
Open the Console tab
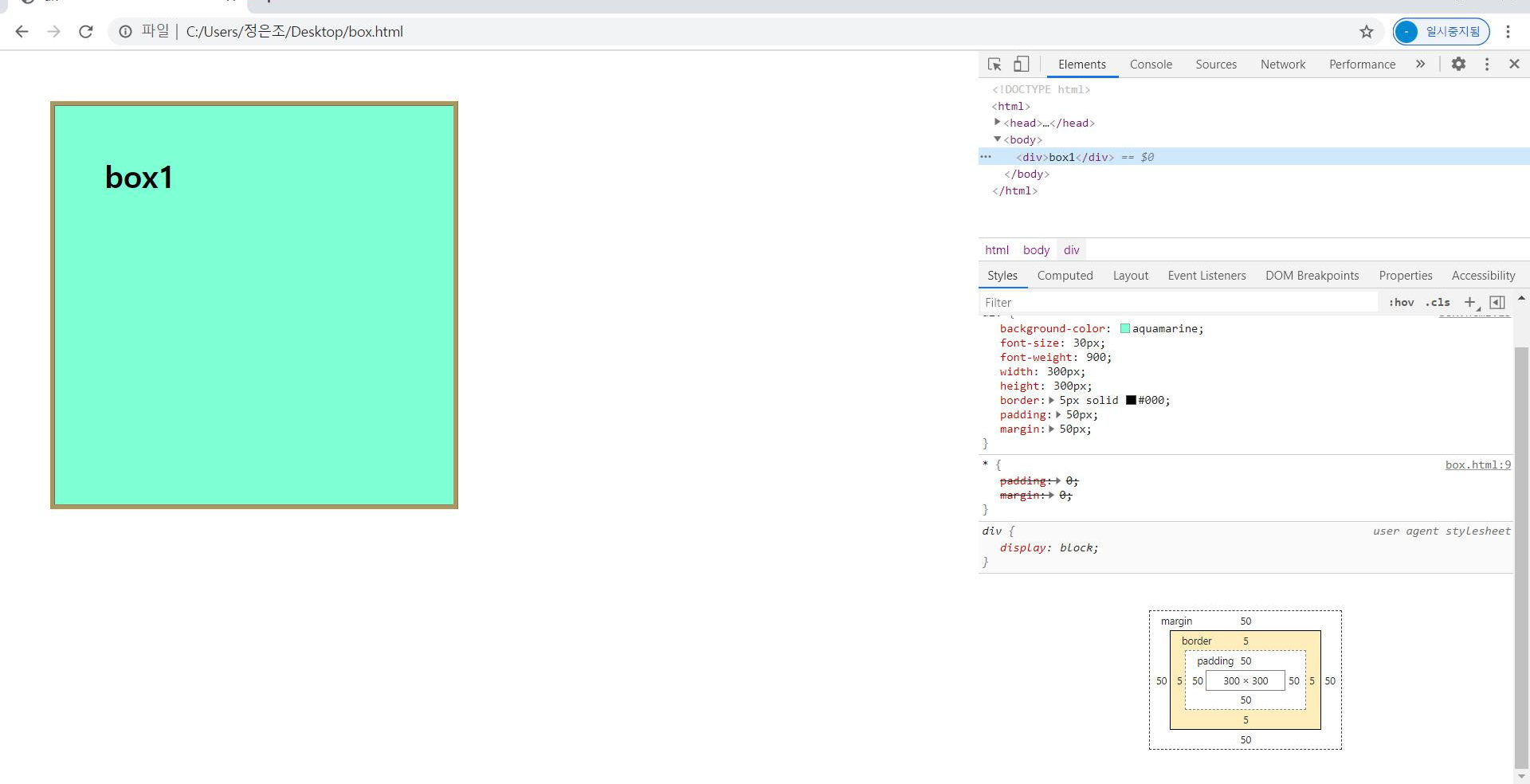[x=1151, y=65]
